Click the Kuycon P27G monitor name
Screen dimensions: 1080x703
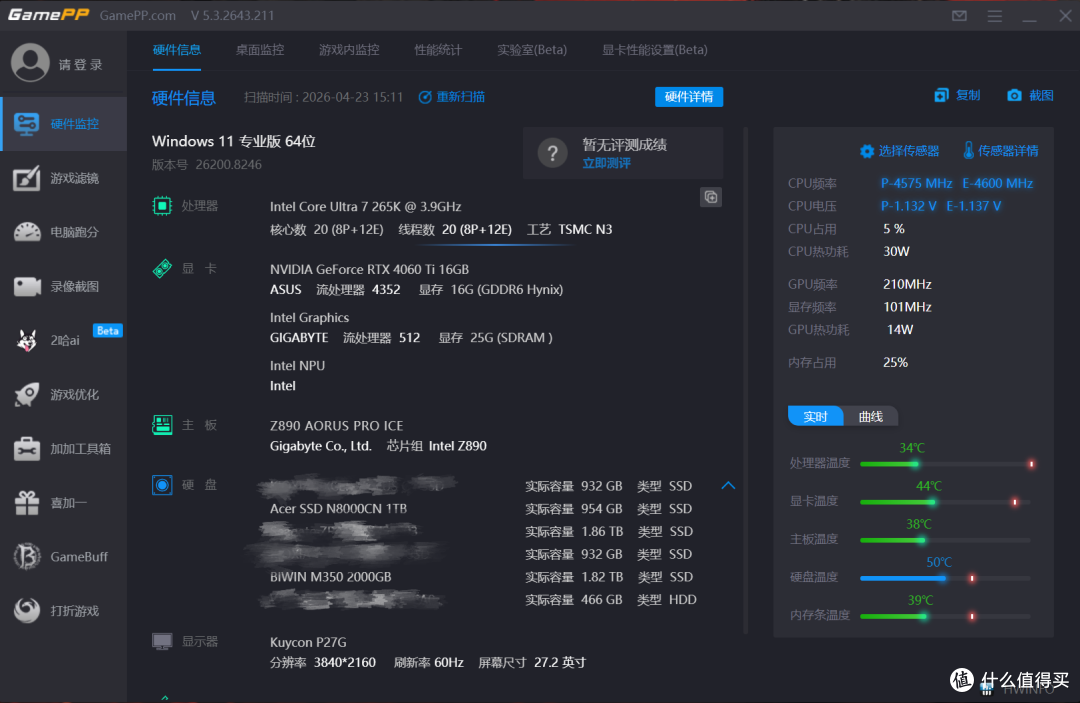click(308, 642)
